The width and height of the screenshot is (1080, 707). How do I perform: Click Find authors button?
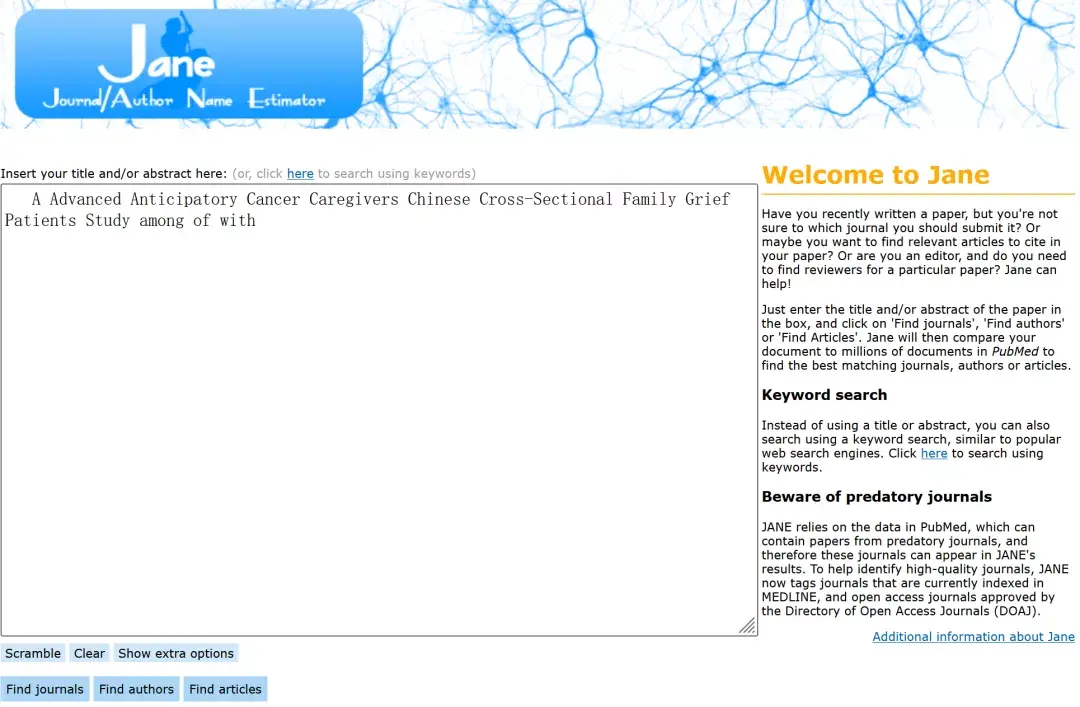(x=136, y=689)
